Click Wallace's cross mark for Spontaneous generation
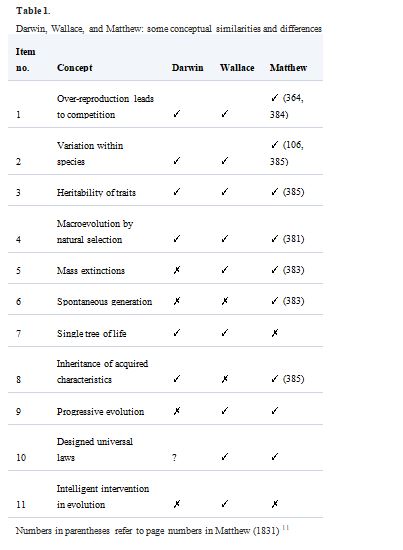 coord(225,301)
